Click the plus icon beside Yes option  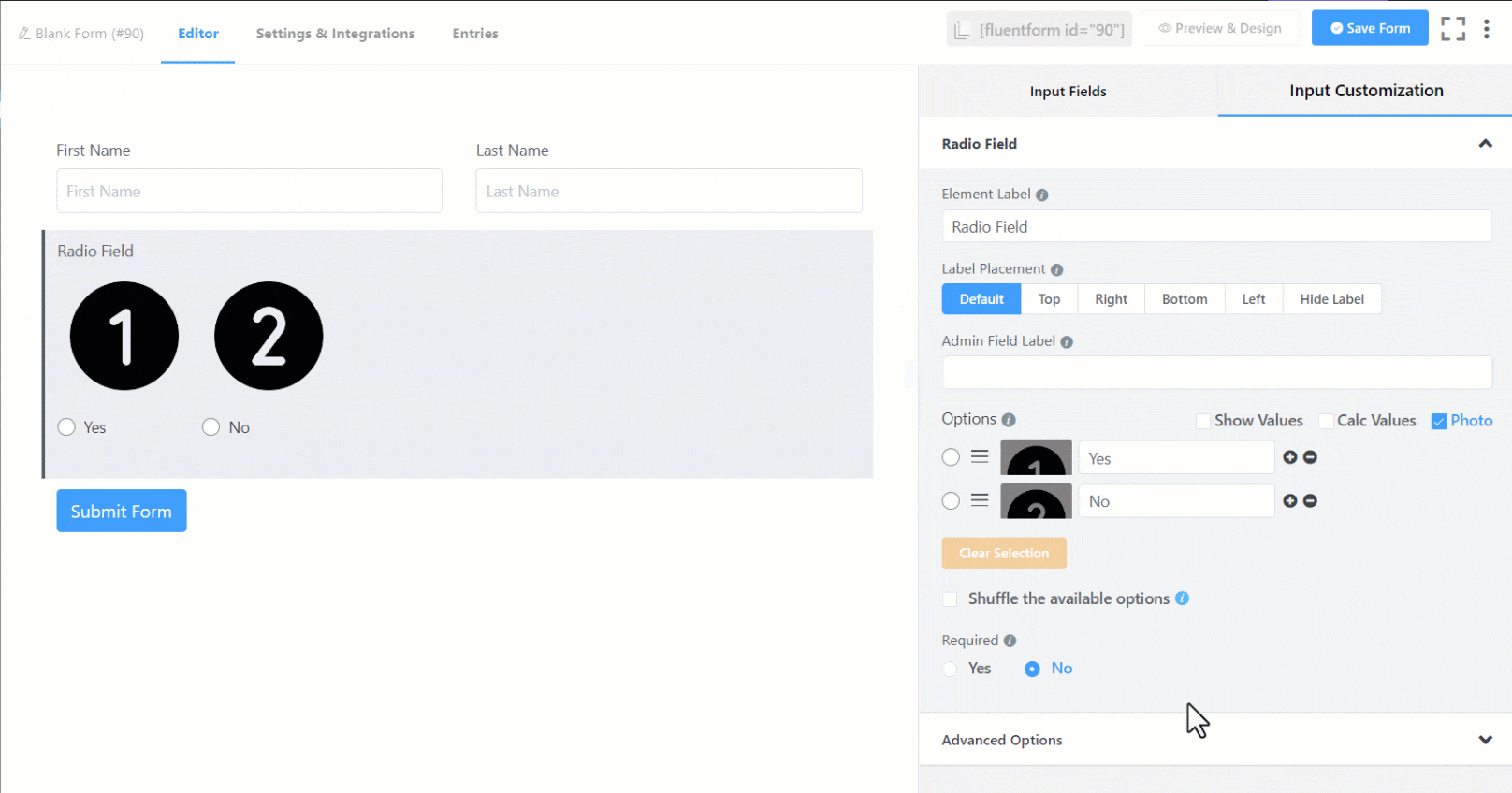click(x=1290, y=457)
